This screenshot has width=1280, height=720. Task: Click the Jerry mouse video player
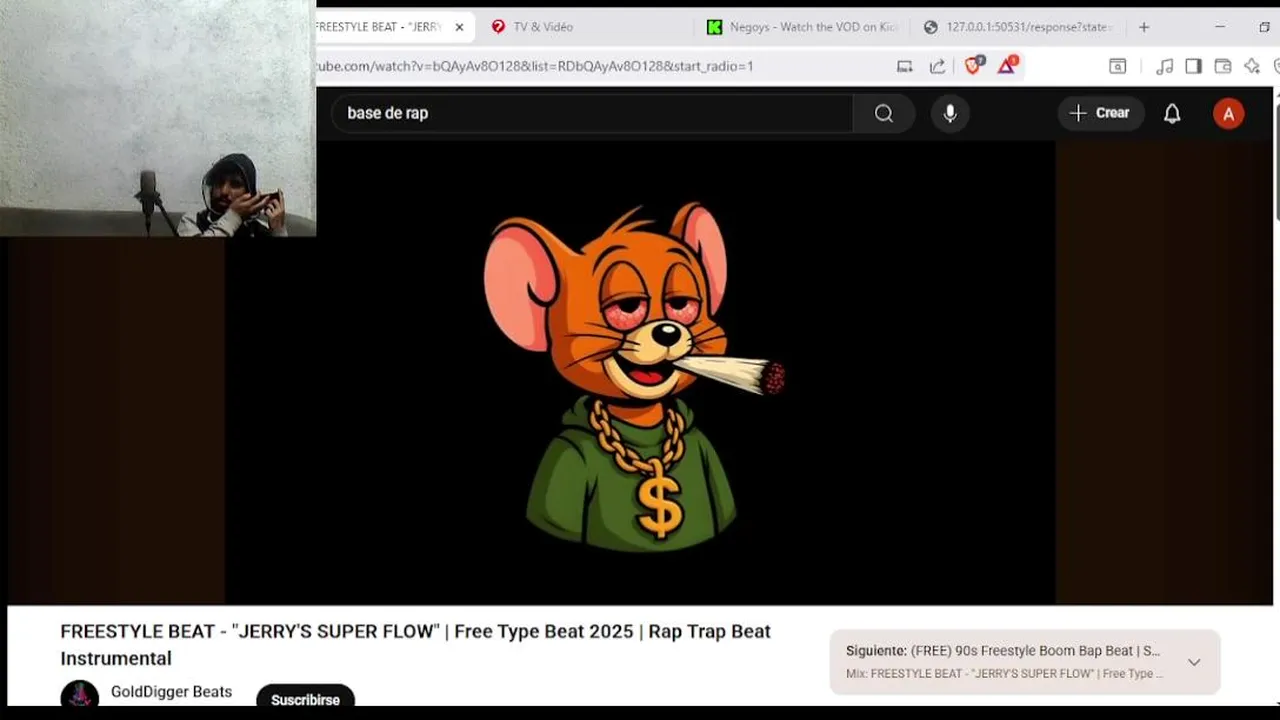point(640,372)
